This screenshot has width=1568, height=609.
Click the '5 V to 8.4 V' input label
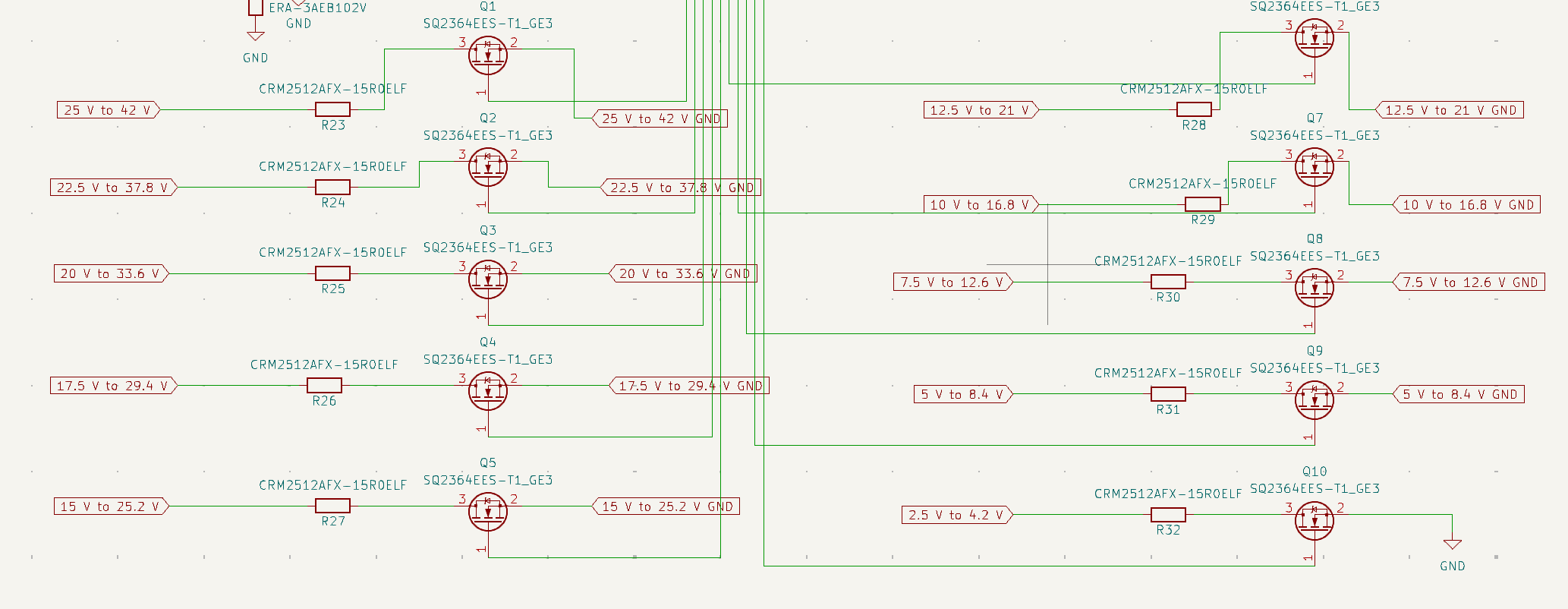pyautogui.click(x=963, y=394)
